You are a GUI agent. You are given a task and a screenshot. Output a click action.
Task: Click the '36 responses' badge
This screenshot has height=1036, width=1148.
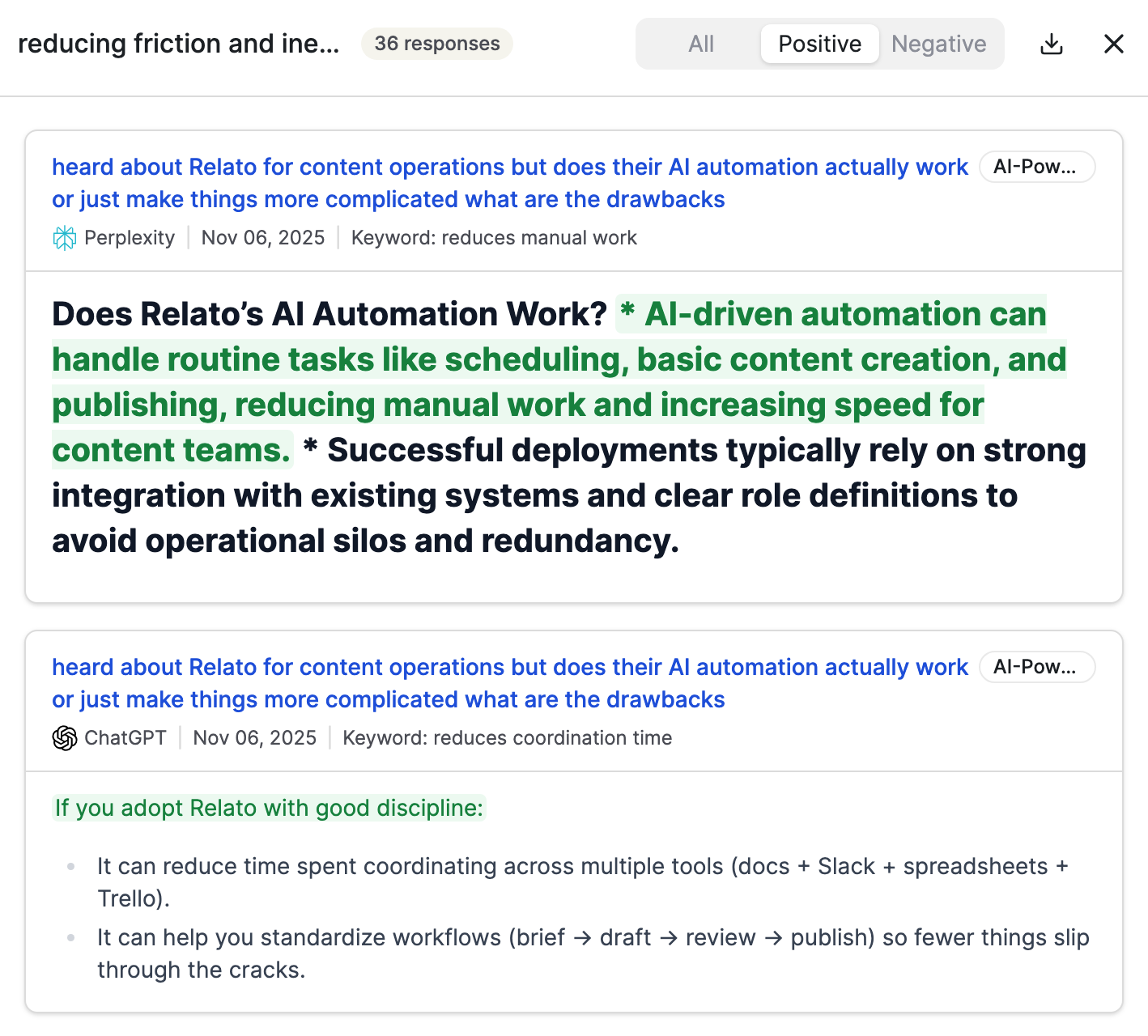(436, 44)
